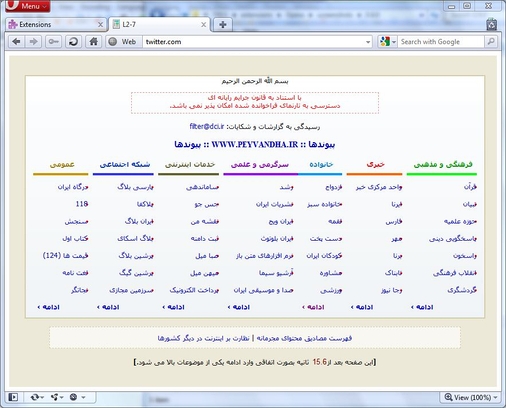Image resolution: width=506 pixels, height=408 pixels.
Task: Open the گردشگری link
Action: (x=462, y=290)
